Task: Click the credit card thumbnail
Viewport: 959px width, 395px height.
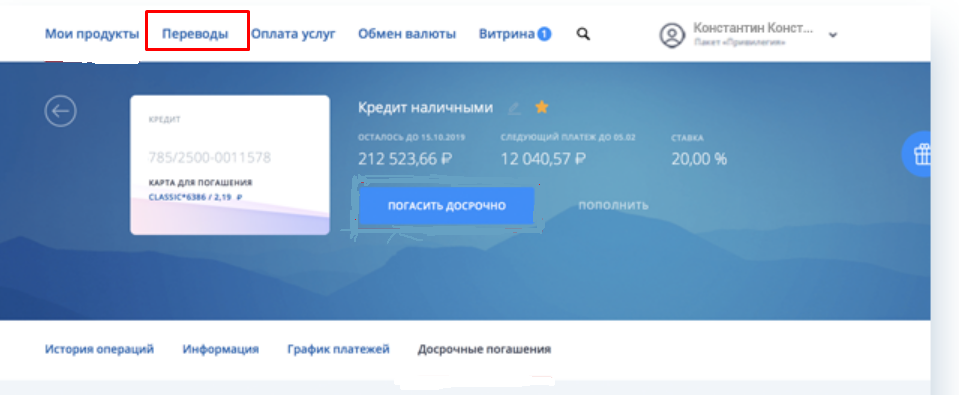Action: (x=230, y=165)
